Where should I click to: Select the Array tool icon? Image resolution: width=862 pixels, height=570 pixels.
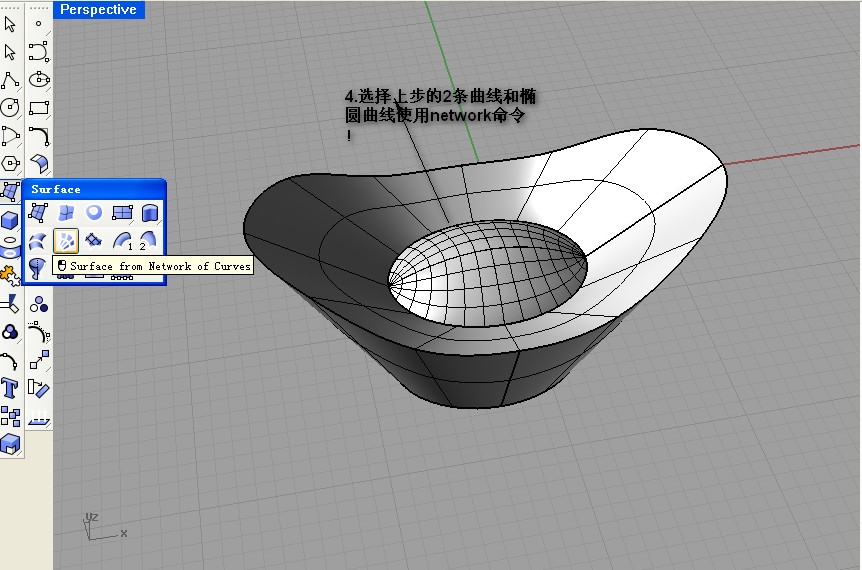(10, 416)
